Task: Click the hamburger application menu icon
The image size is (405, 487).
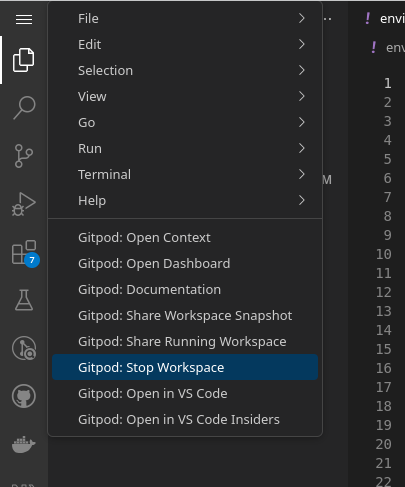Action: tap(24, 19)
